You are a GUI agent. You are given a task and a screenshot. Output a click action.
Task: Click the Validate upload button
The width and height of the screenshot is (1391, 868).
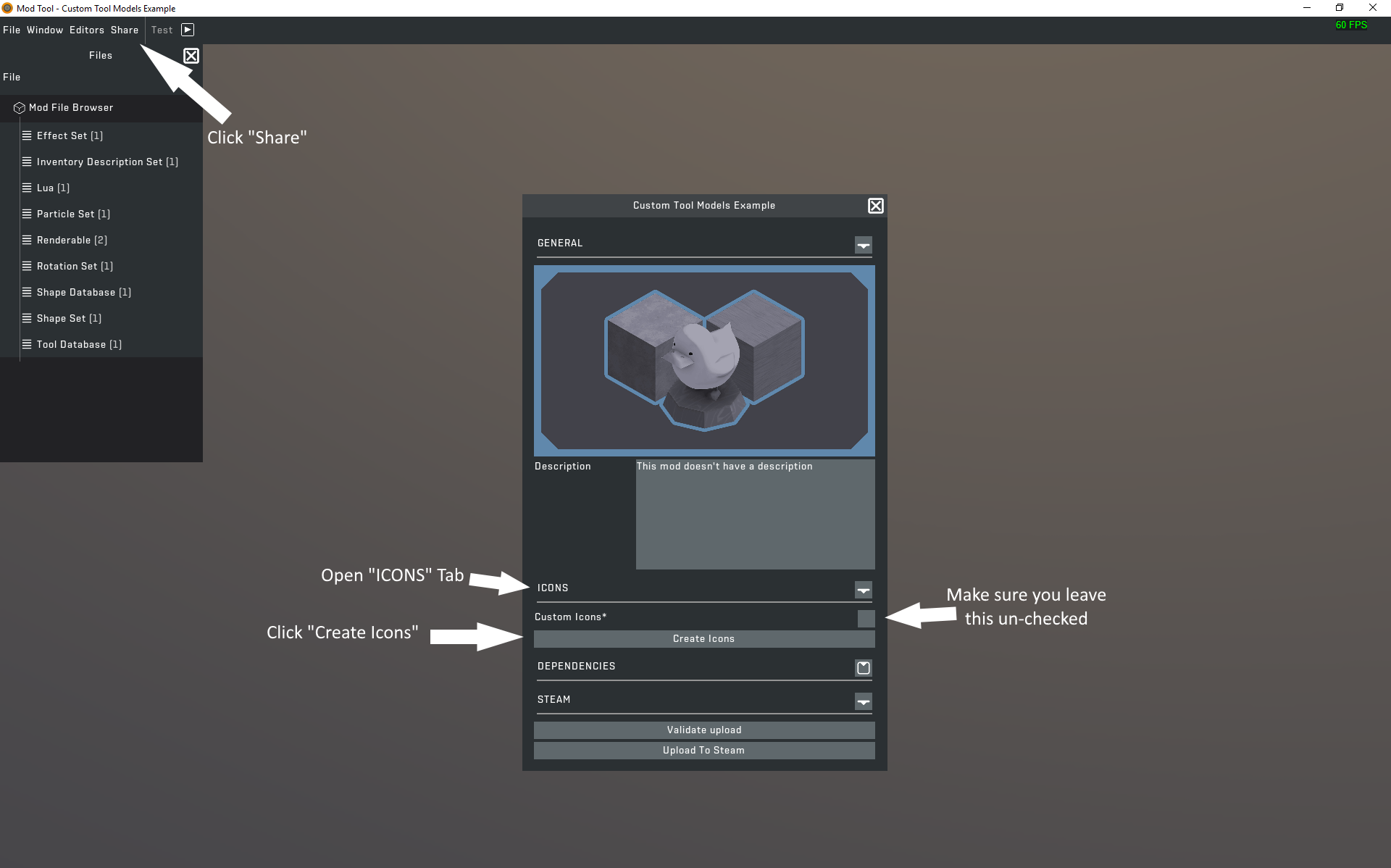click(x=704, y=730)
